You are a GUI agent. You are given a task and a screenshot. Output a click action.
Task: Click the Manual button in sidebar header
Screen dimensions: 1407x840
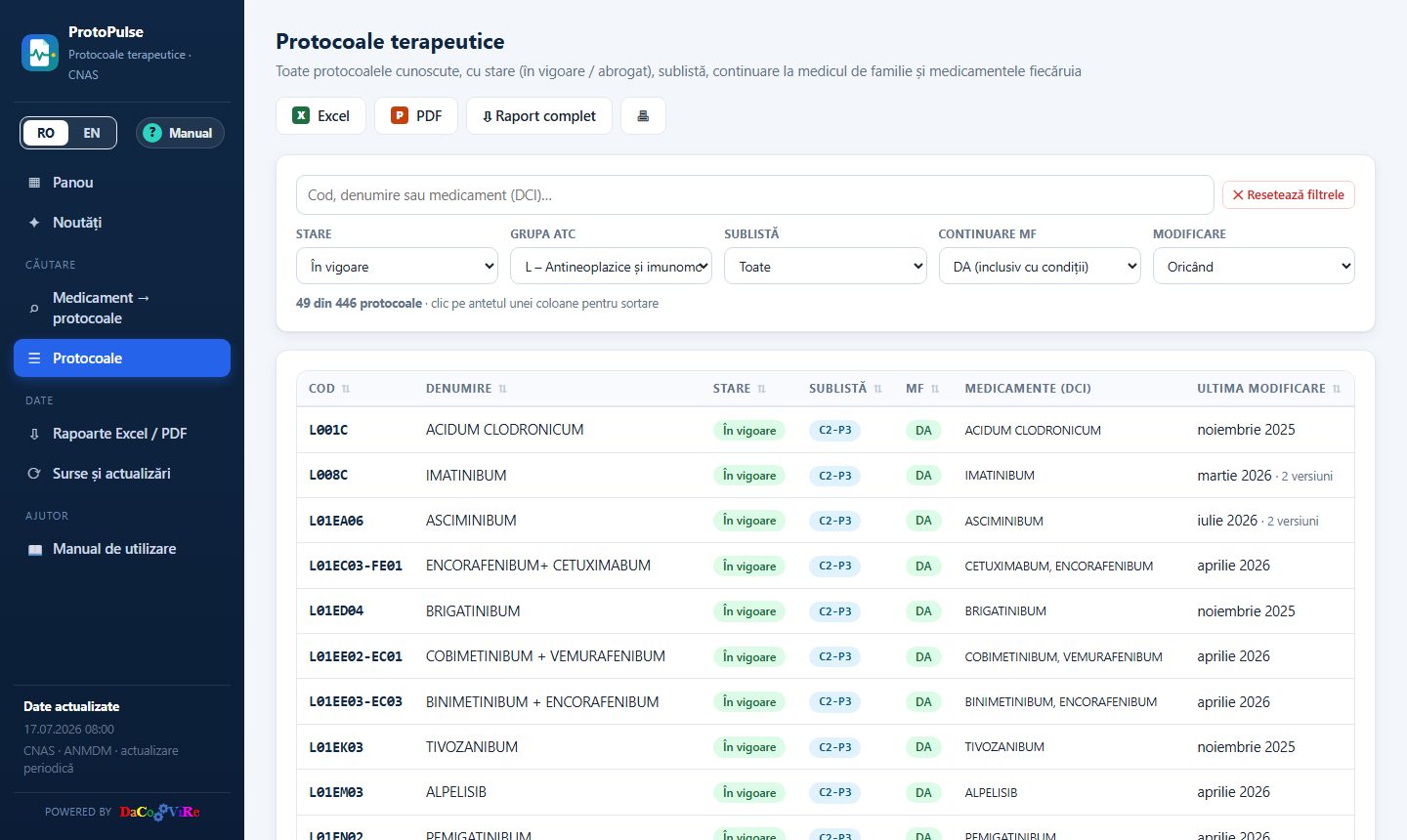tap(180, 133)
